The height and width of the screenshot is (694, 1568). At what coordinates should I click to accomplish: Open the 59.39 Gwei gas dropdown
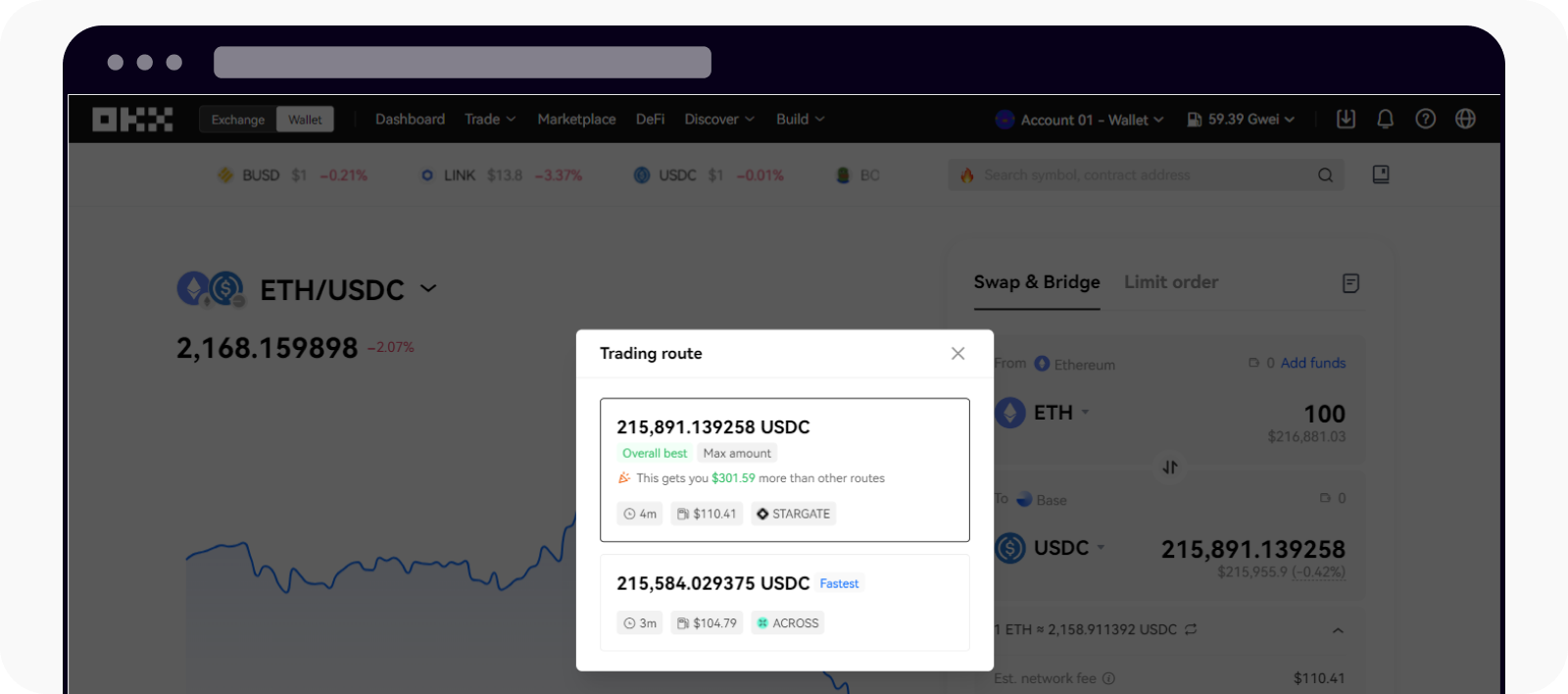click(1241, 119)
